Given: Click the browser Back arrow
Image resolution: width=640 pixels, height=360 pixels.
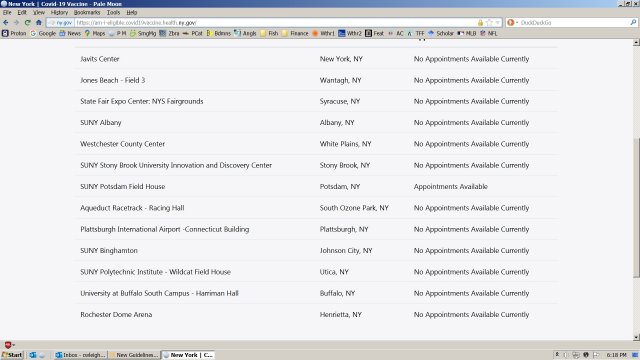Looking at the screenshot, I should click(6, 23).
